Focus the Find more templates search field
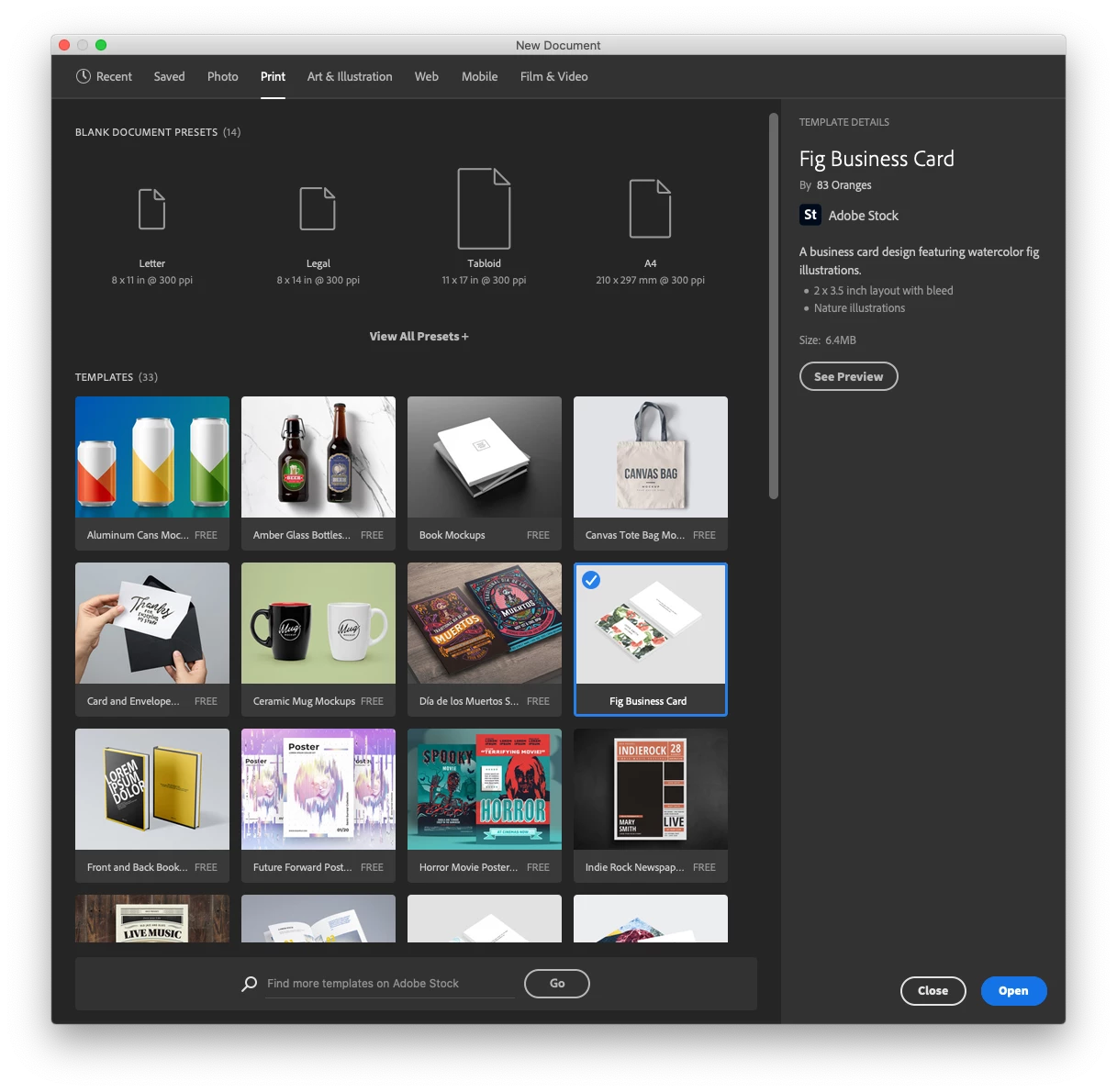This screenshot has width=1117, height=1092. [390, 984]
